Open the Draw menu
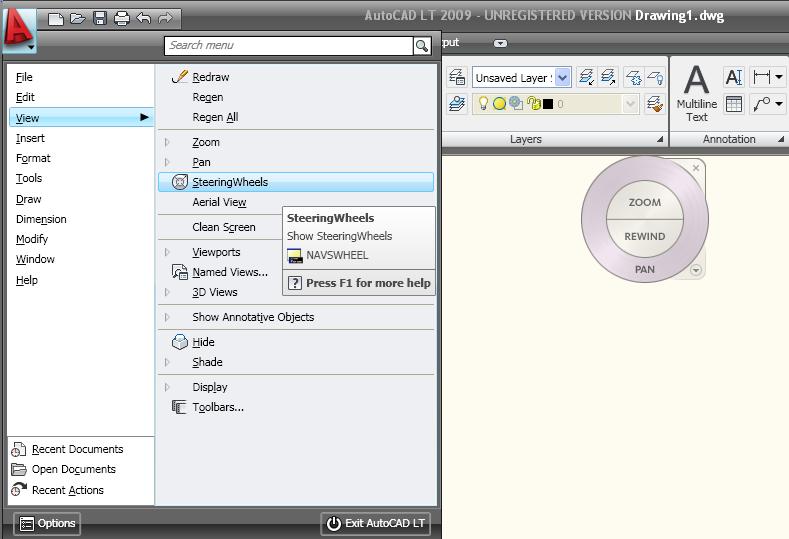 [29, 199]
